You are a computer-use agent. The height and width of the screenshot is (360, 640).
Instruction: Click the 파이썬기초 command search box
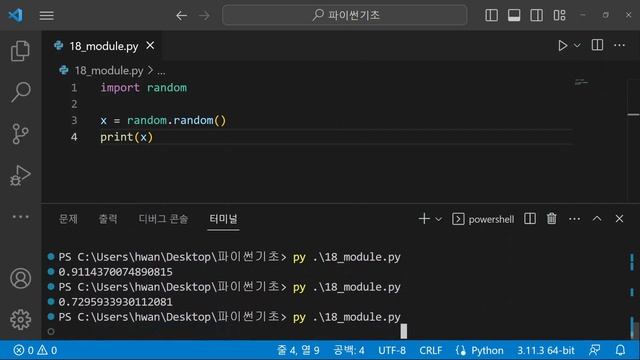(x=344, y=16)
